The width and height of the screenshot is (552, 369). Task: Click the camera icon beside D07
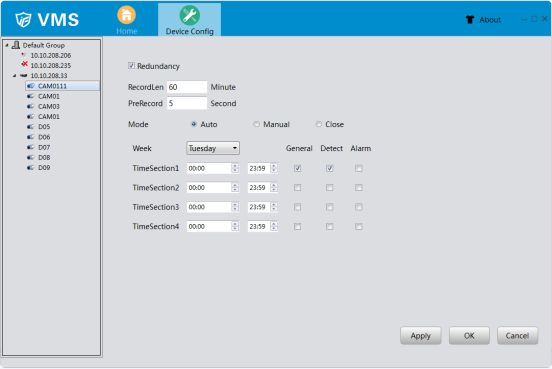(31, 147)
